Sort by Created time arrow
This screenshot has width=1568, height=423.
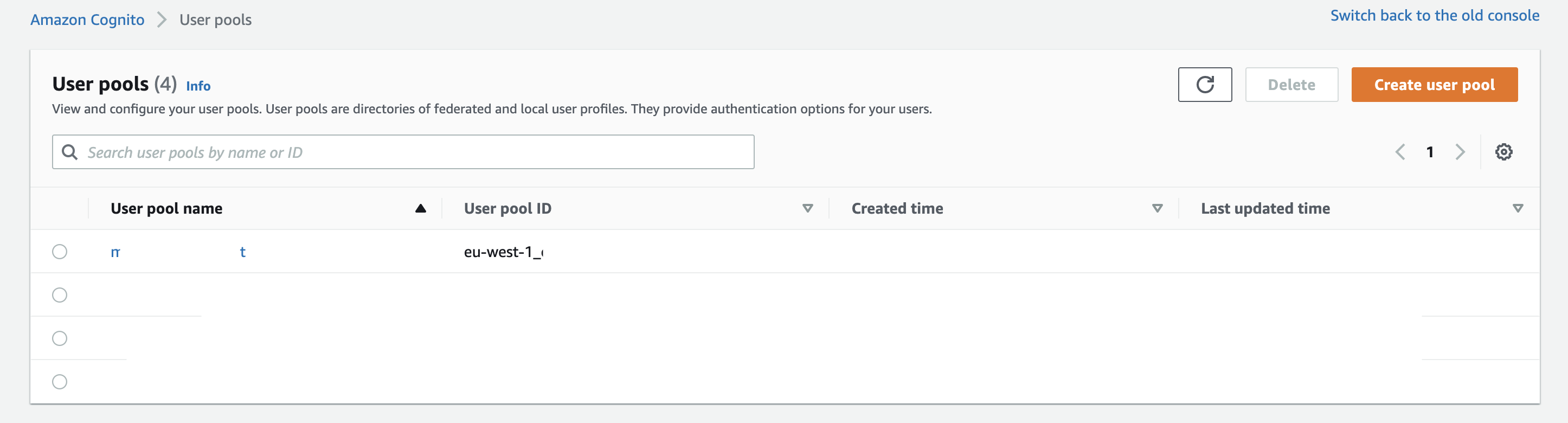[x=1157, y=208]
